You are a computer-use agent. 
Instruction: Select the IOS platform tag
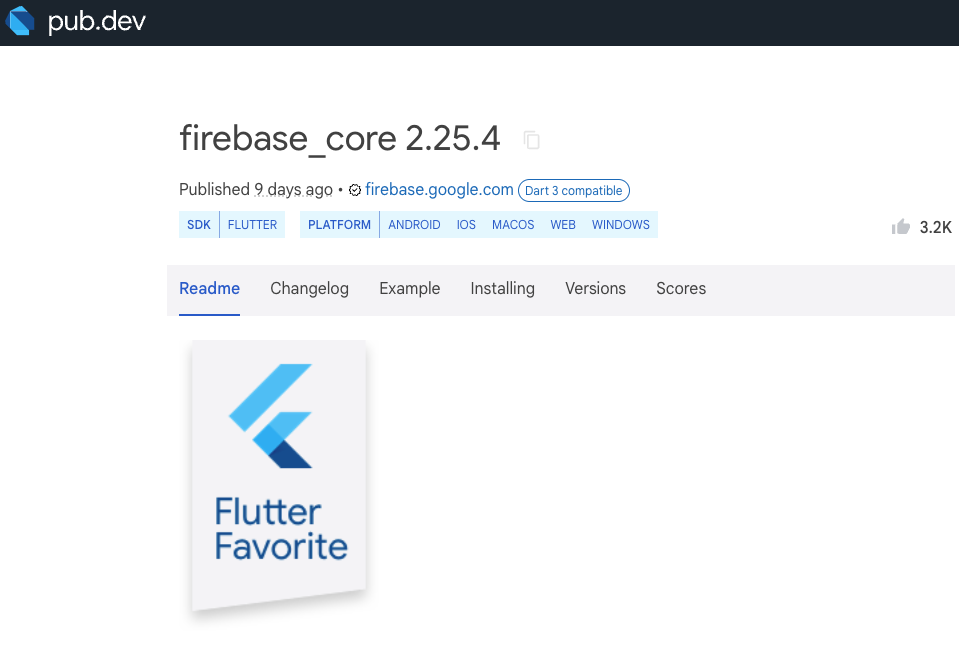tap(466, 224)
